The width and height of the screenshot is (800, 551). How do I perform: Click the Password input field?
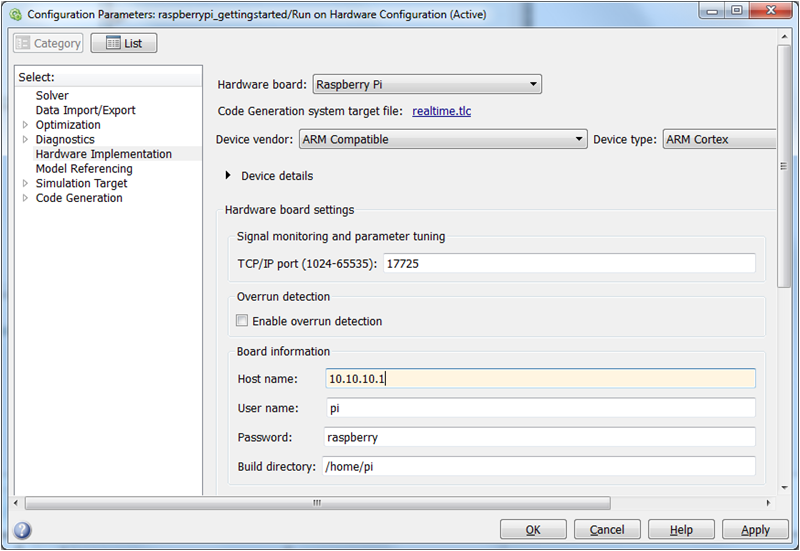(x=539, y=437)
